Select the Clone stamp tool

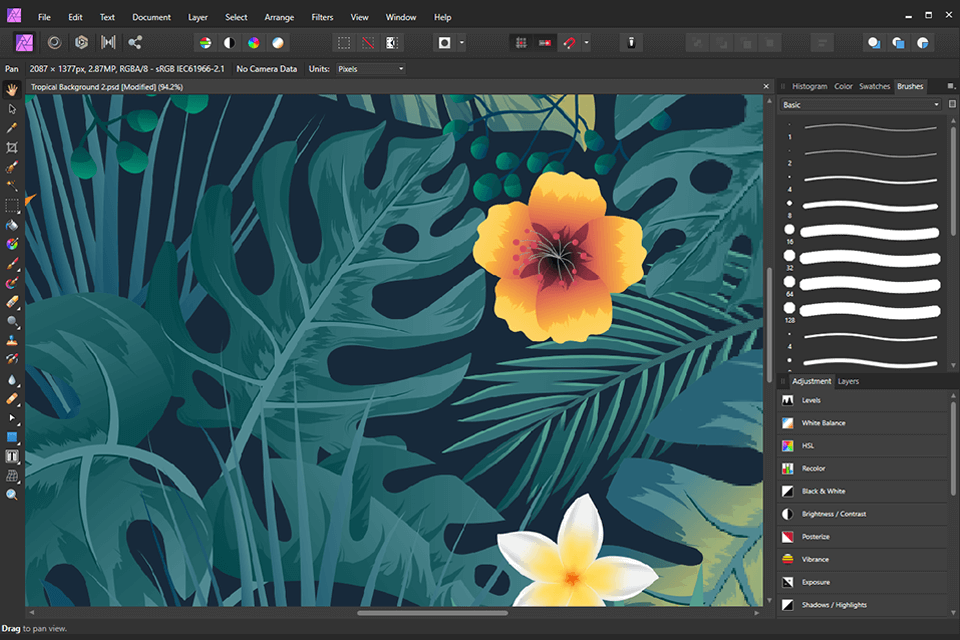click(12, 341)
